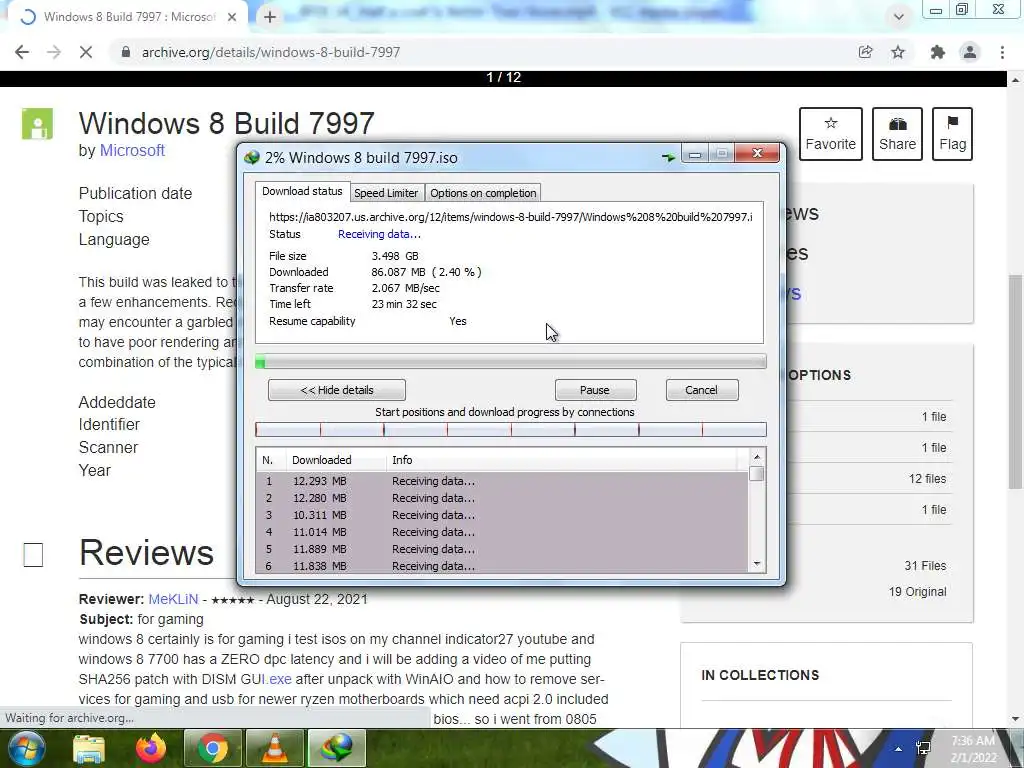
Task: Click the 12 files download option
Action: [927, 479]
